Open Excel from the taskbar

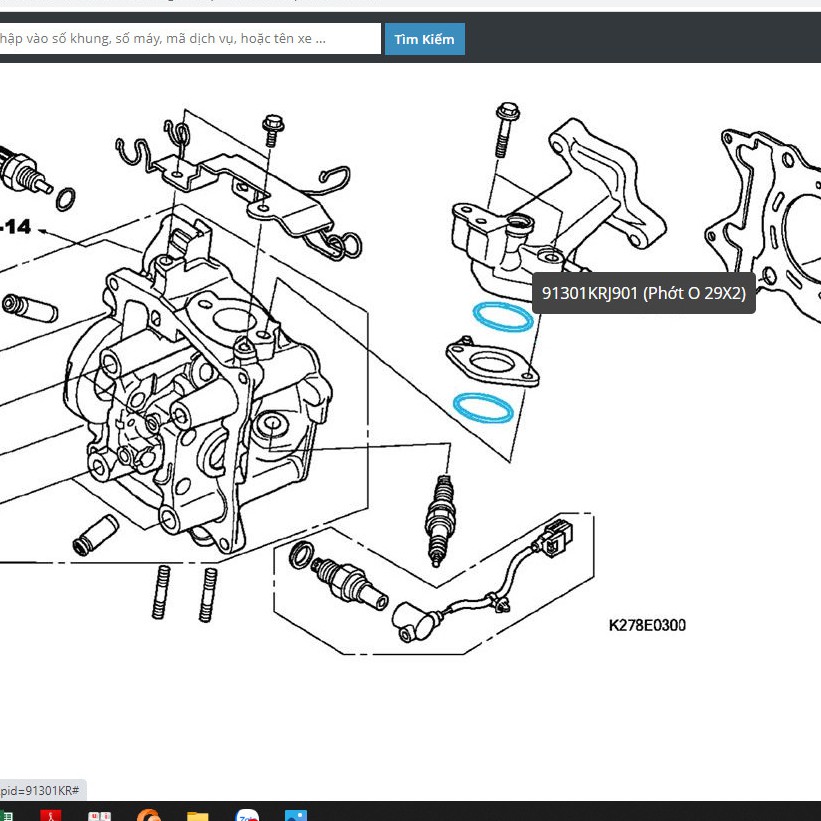click(6, 814)
